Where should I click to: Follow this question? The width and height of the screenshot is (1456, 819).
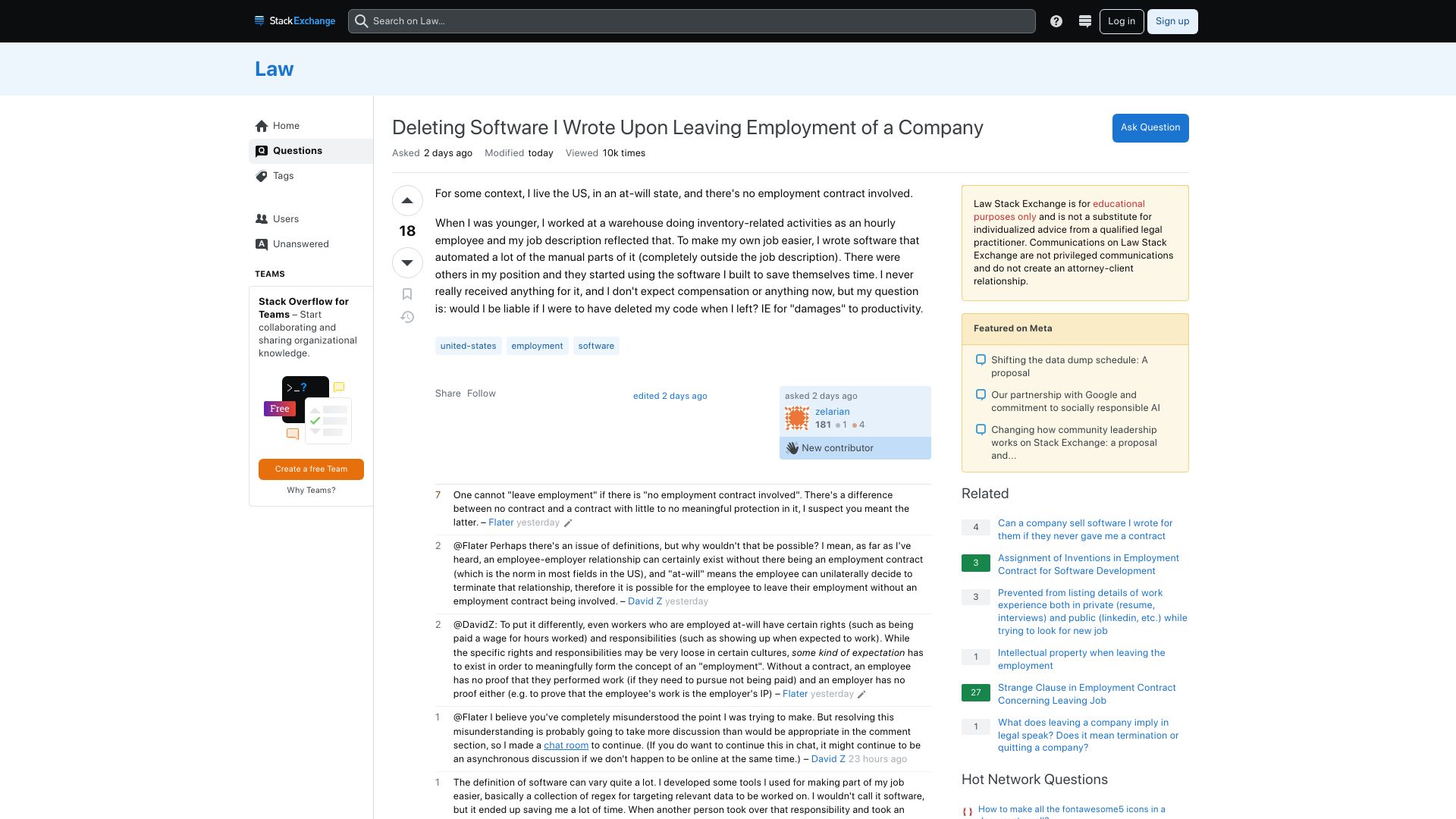pyautogui.click(x=482, y=394)
